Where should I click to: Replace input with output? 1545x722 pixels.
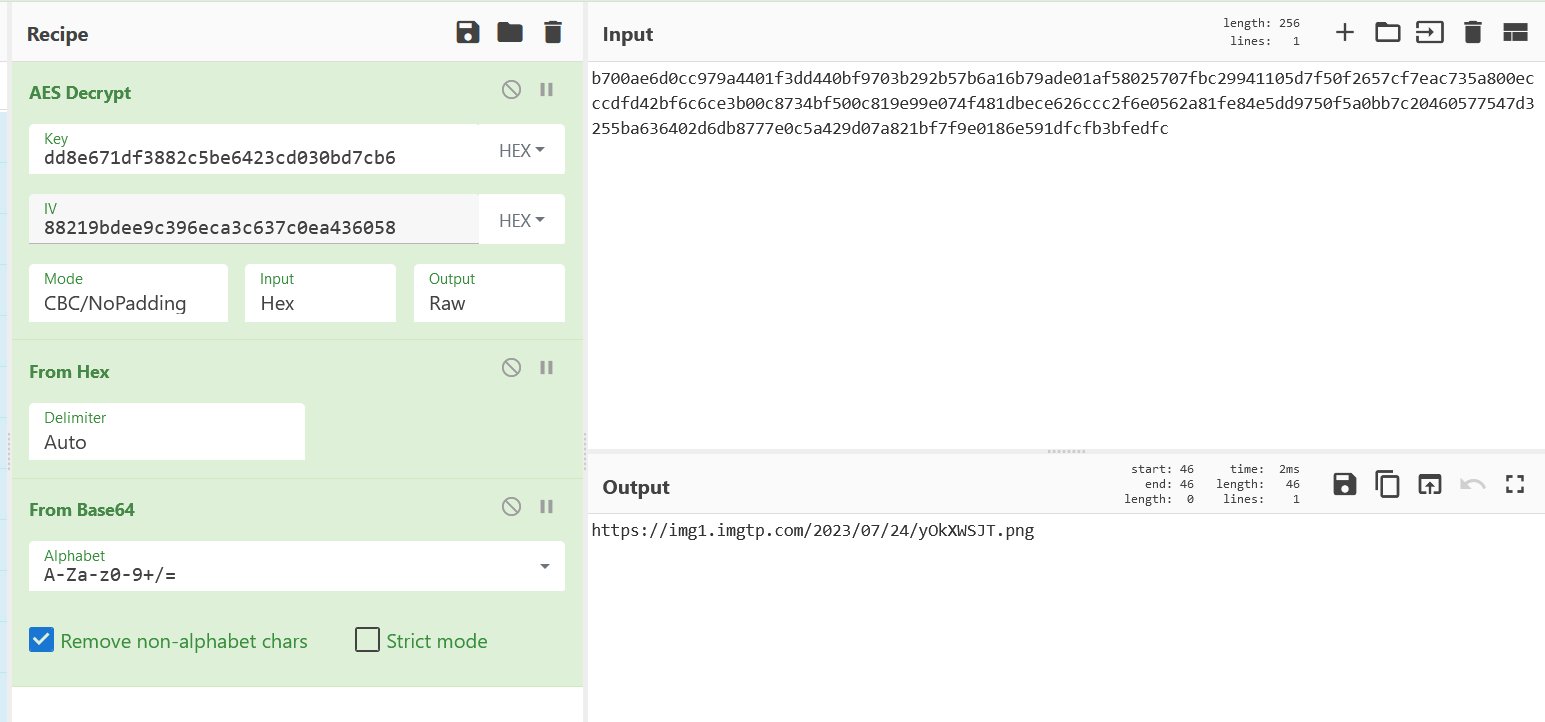(1430, 485)
